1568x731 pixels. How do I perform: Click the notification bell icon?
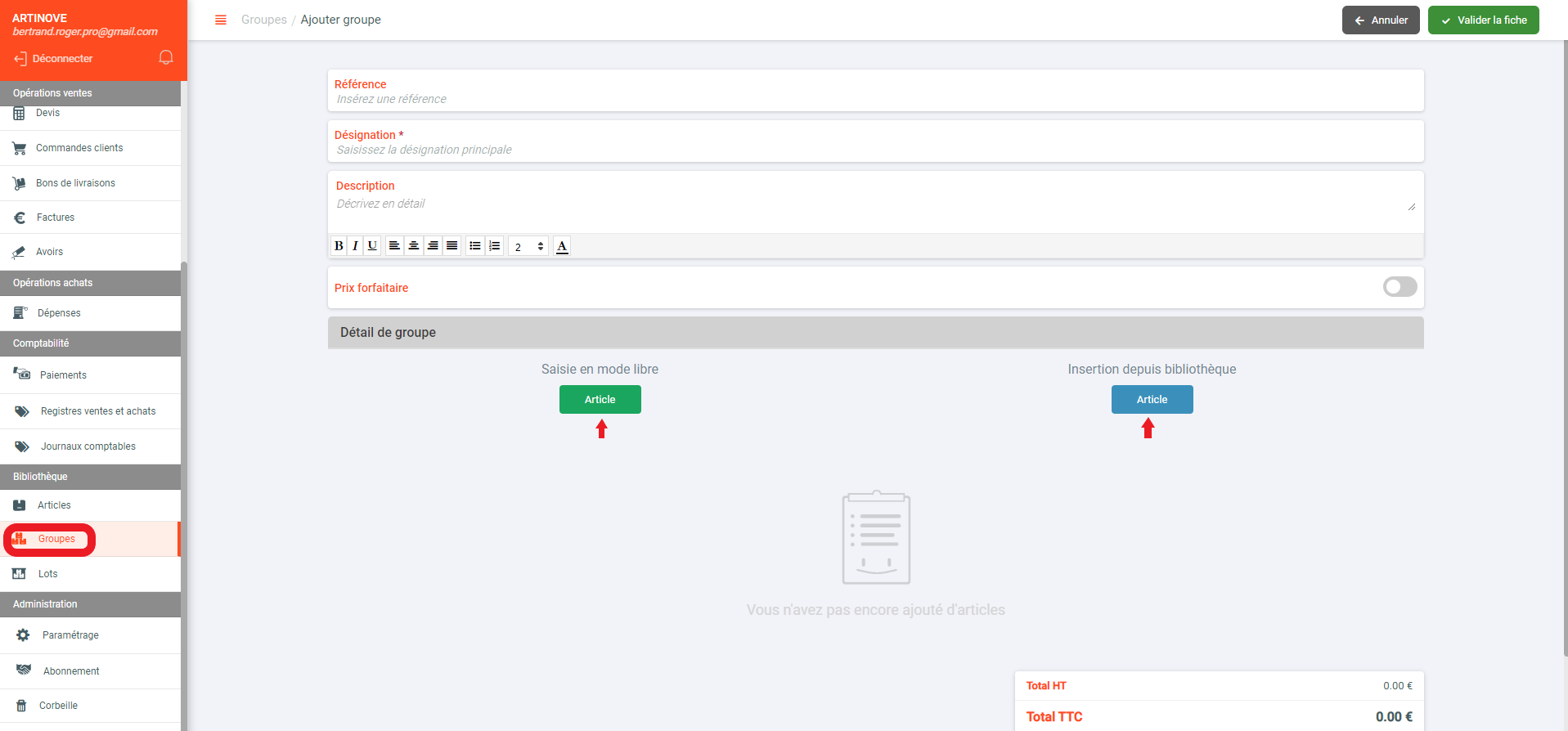[166, 57]
